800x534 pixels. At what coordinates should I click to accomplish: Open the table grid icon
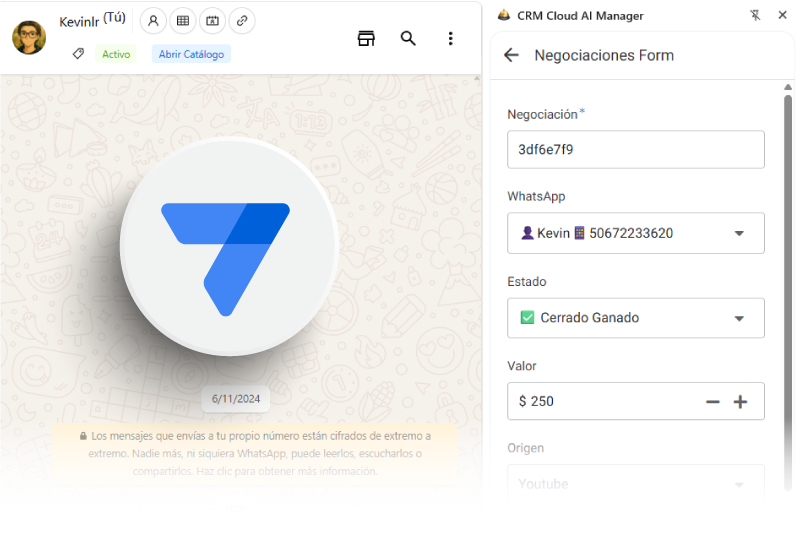183,21
